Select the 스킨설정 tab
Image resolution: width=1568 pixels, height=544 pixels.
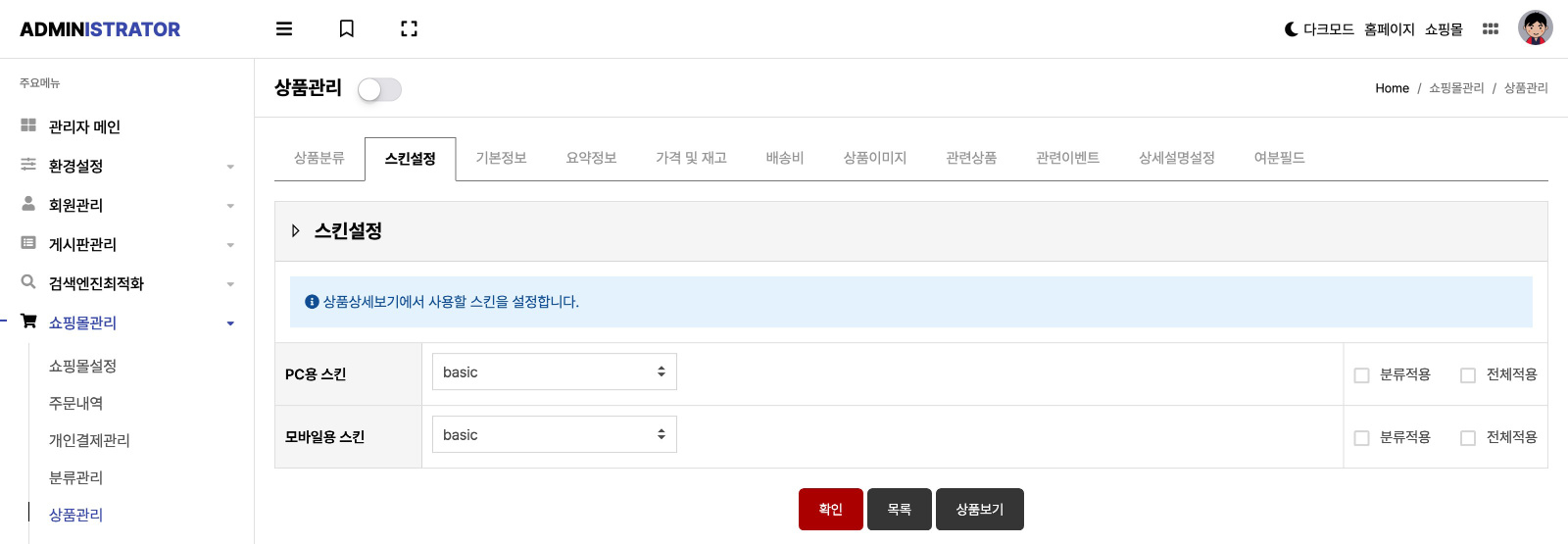point(410,159)
